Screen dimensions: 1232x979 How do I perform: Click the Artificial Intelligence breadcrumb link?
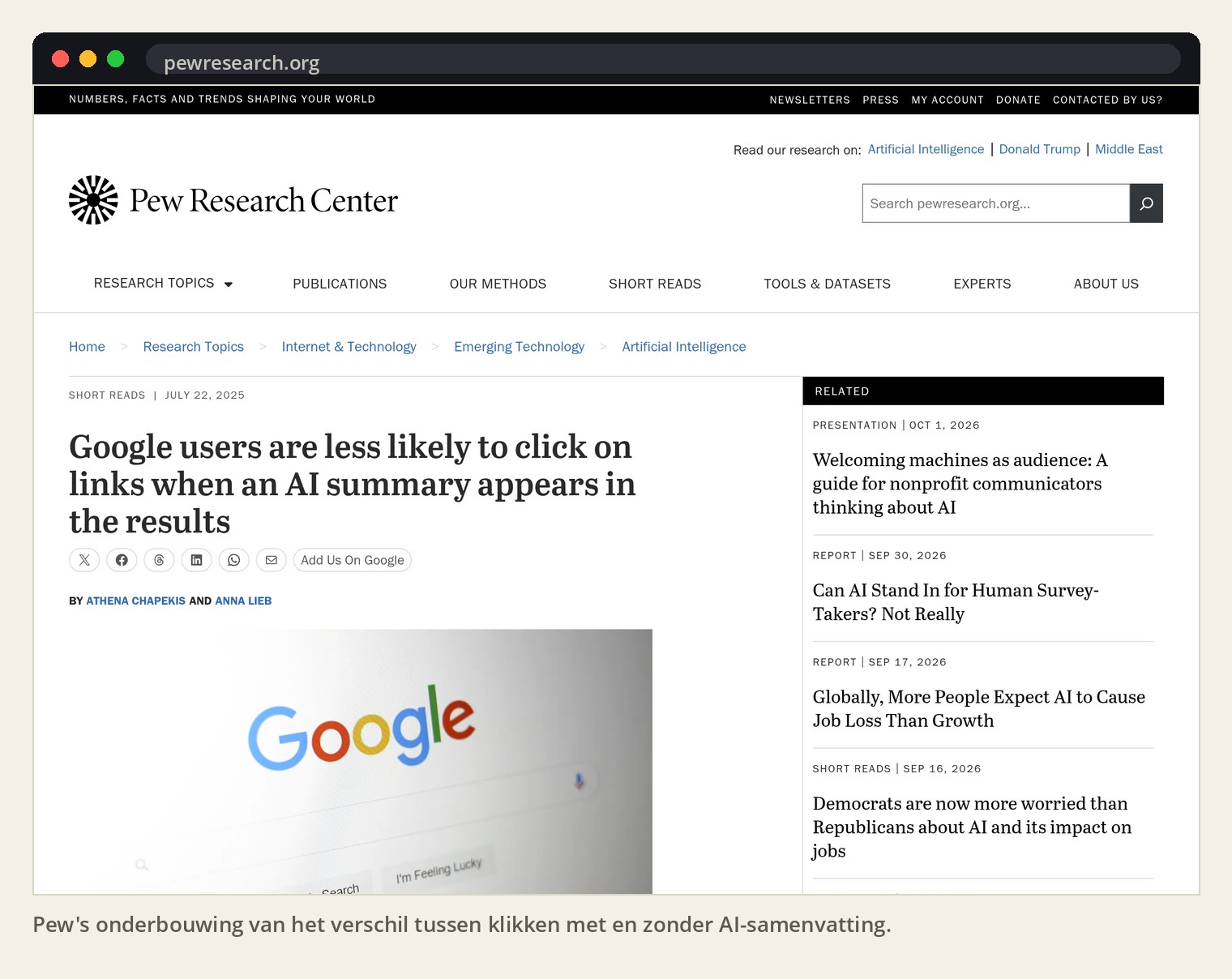coord(684,347)
